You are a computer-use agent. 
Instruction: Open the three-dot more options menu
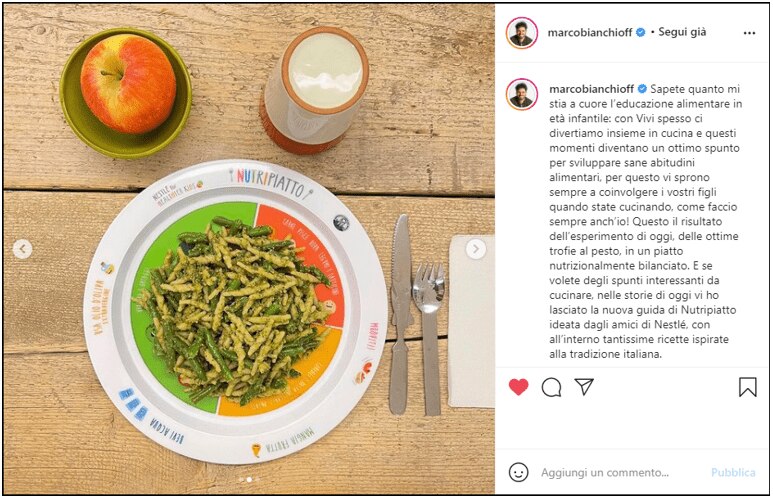(749, 33)
